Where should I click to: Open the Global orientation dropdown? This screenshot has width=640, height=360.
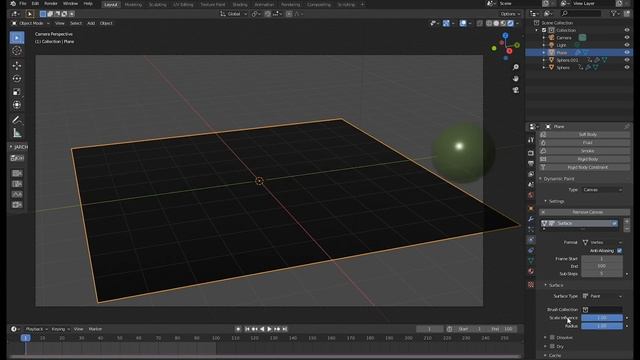[x=234, y=14]
